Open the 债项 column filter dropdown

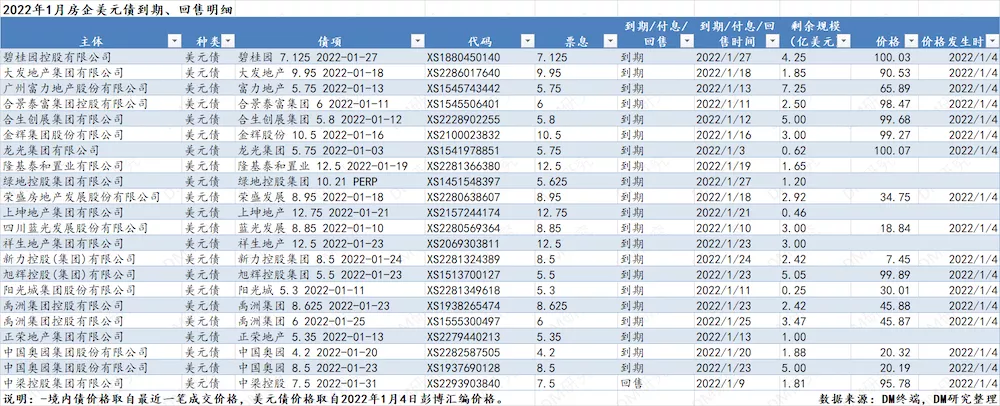coord(418,41)
